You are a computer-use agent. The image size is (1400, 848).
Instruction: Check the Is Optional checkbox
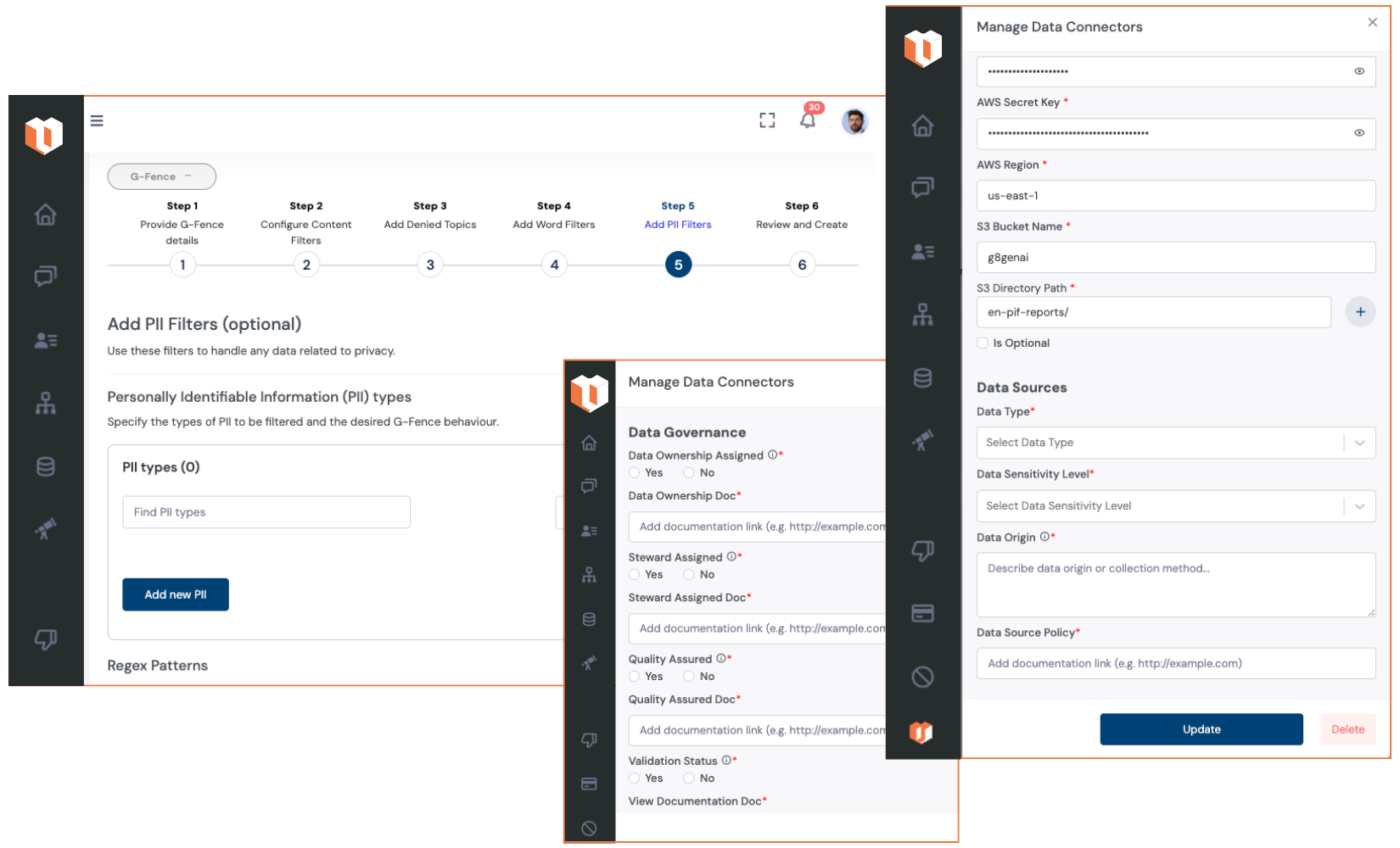[x=983, y=343]
